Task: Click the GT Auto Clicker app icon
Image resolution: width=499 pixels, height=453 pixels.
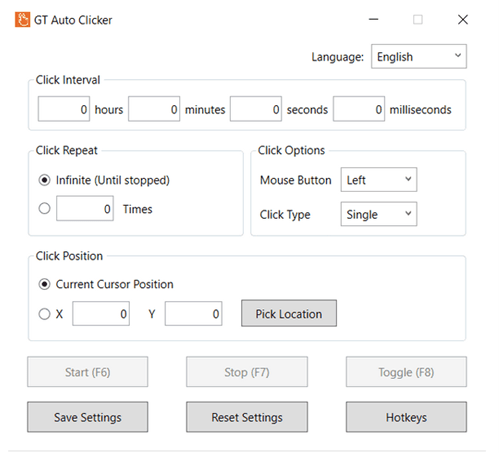Action: click(x=22, y=19)
